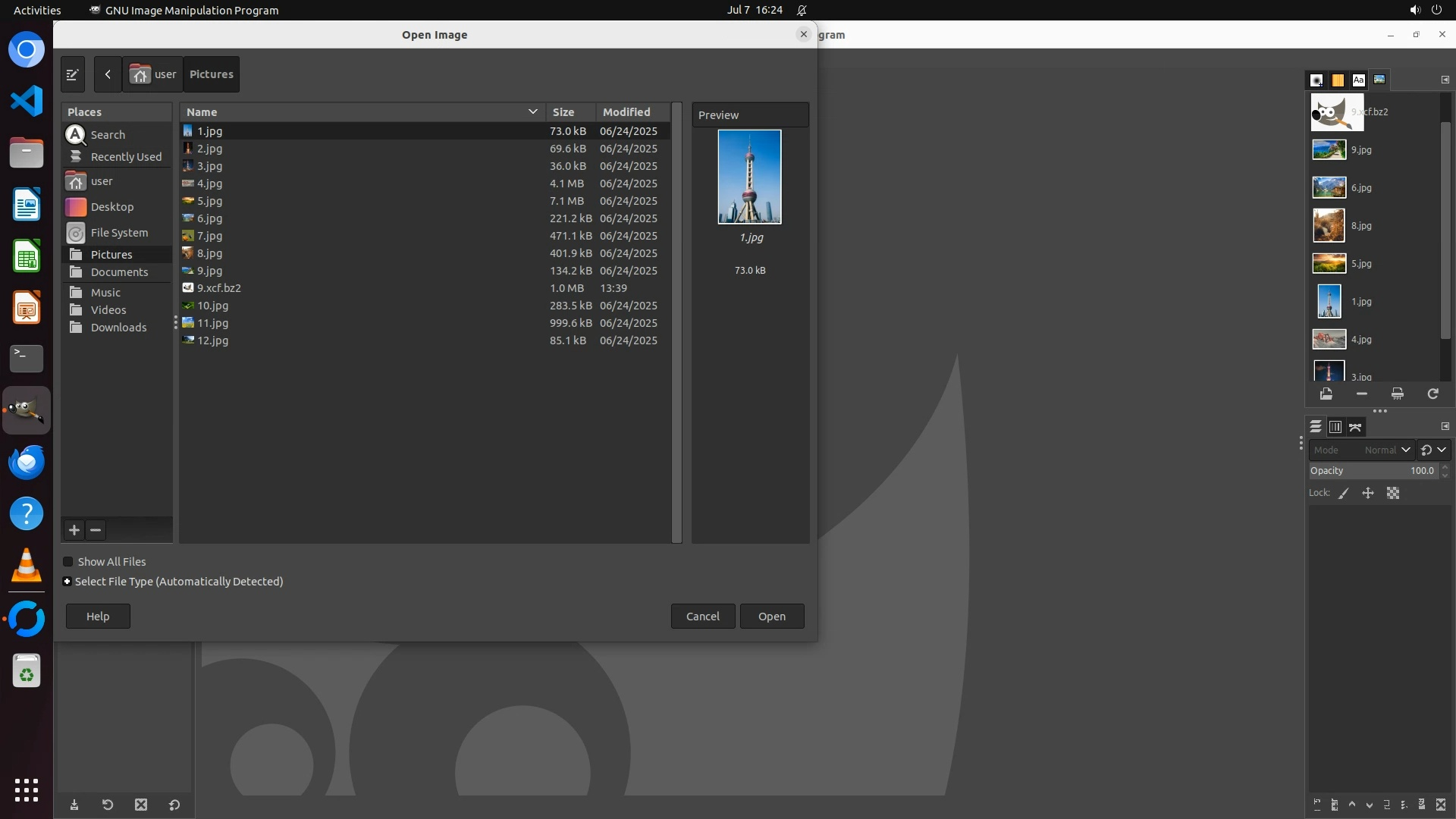The width and height of the screenshot is (1456, 819).
Task: Click the type-a-file-name pencil icon
Action: pyautogui.click(x=73, y=74)
